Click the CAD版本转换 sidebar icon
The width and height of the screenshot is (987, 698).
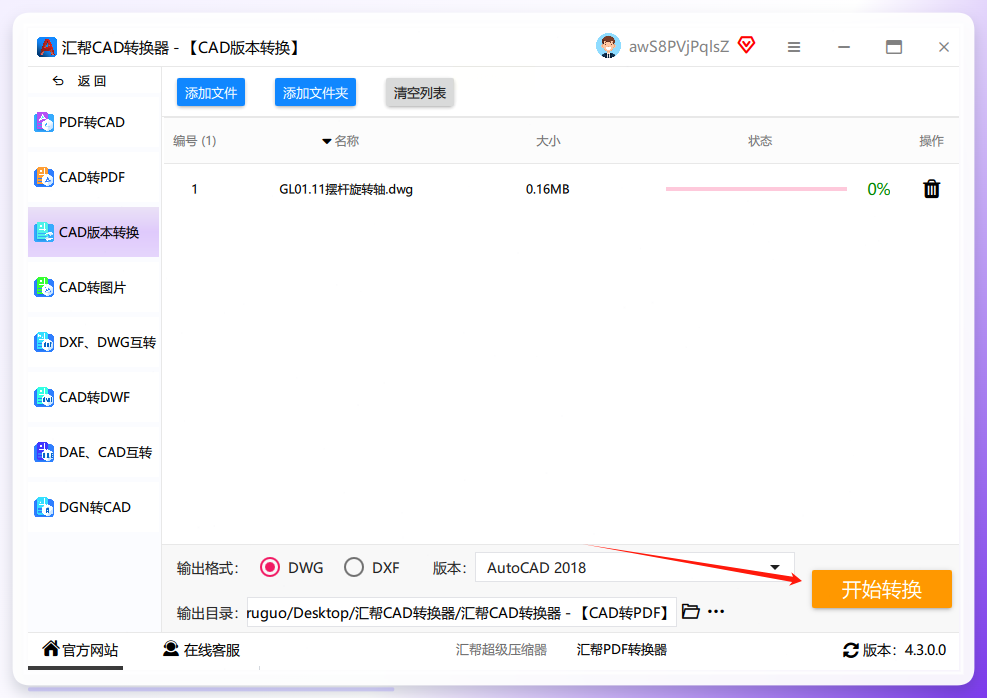(43, 232)
